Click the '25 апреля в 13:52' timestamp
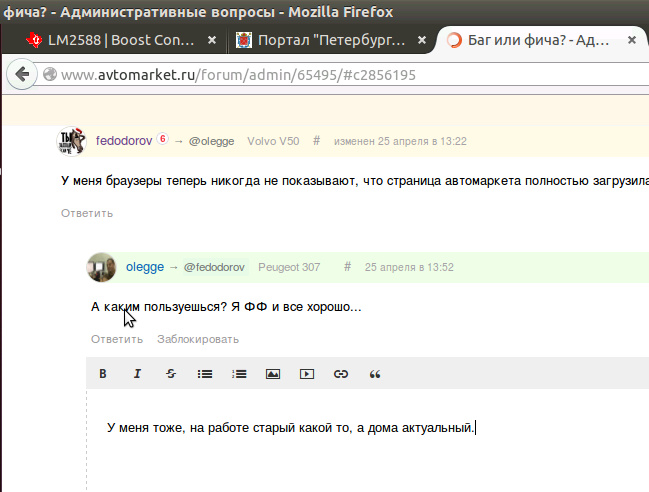The height and width of the screenshot is (492, 649). [409, 267]
